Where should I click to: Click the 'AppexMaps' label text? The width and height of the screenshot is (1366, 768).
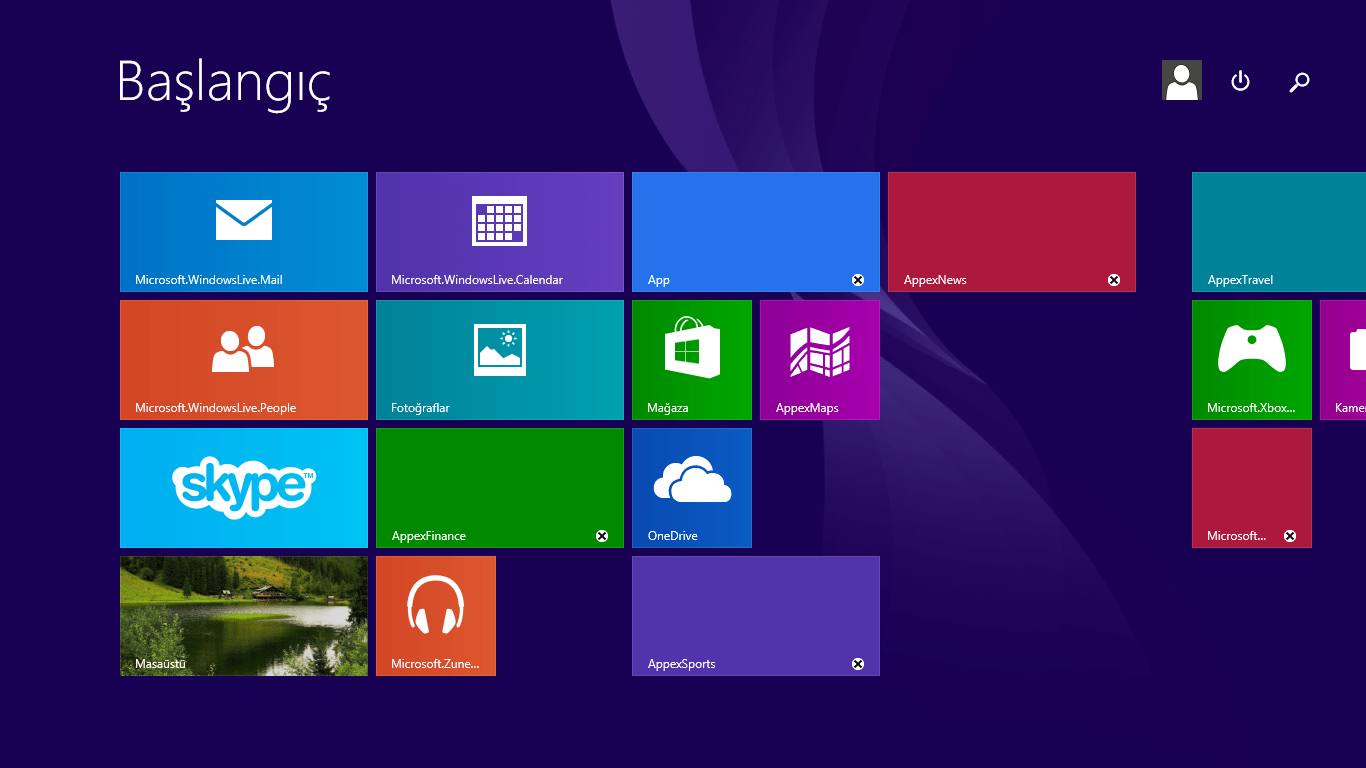[x=807, y=408]
